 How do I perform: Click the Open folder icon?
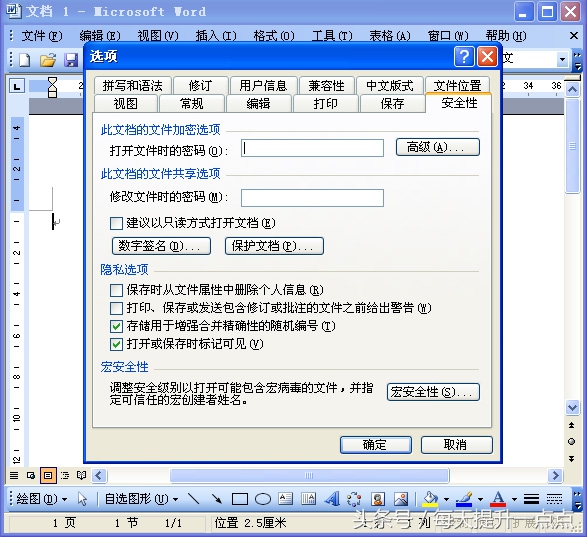[x=48, y=60]
